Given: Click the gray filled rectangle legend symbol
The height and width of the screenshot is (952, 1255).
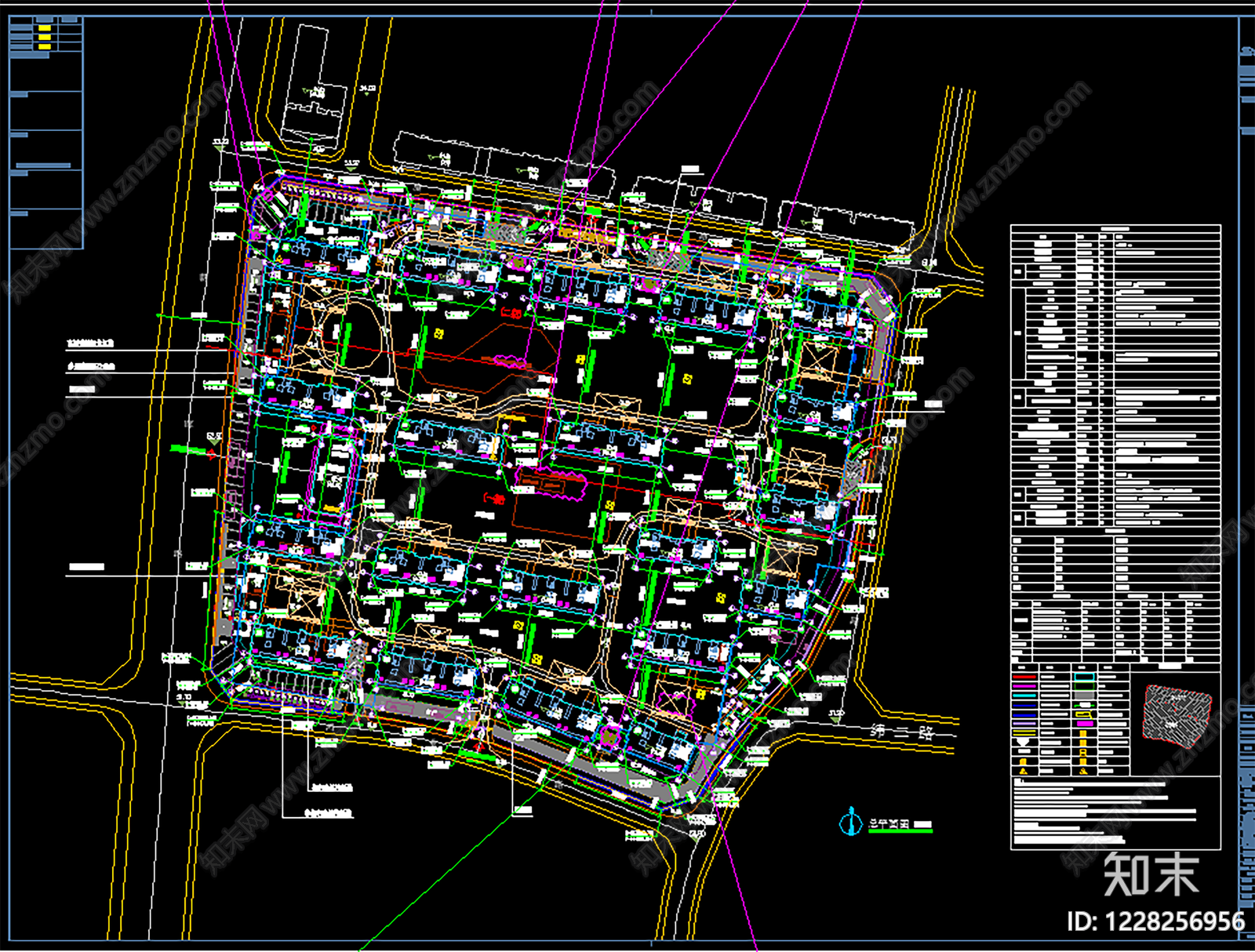Looking at the screenshot, I should (1085, 696).
